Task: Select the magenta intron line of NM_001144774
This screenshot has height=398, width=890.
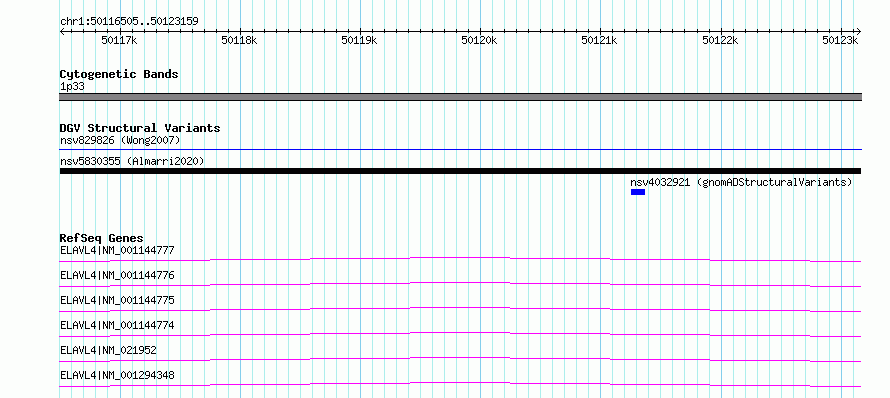Action: (x=460, y=334)
